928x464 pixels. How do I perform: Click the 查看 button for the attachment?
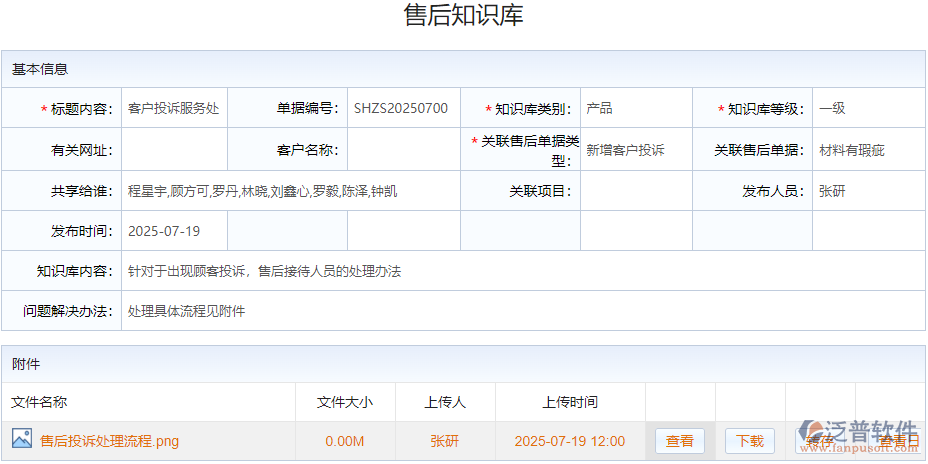[680, 441]
